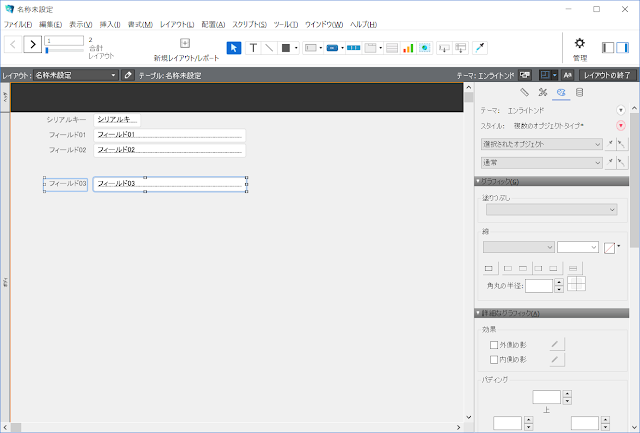Edit the 内側の影 shadow settings pencil
The width and height of the screenshot is (640, 433).
[x=555, y=360]
